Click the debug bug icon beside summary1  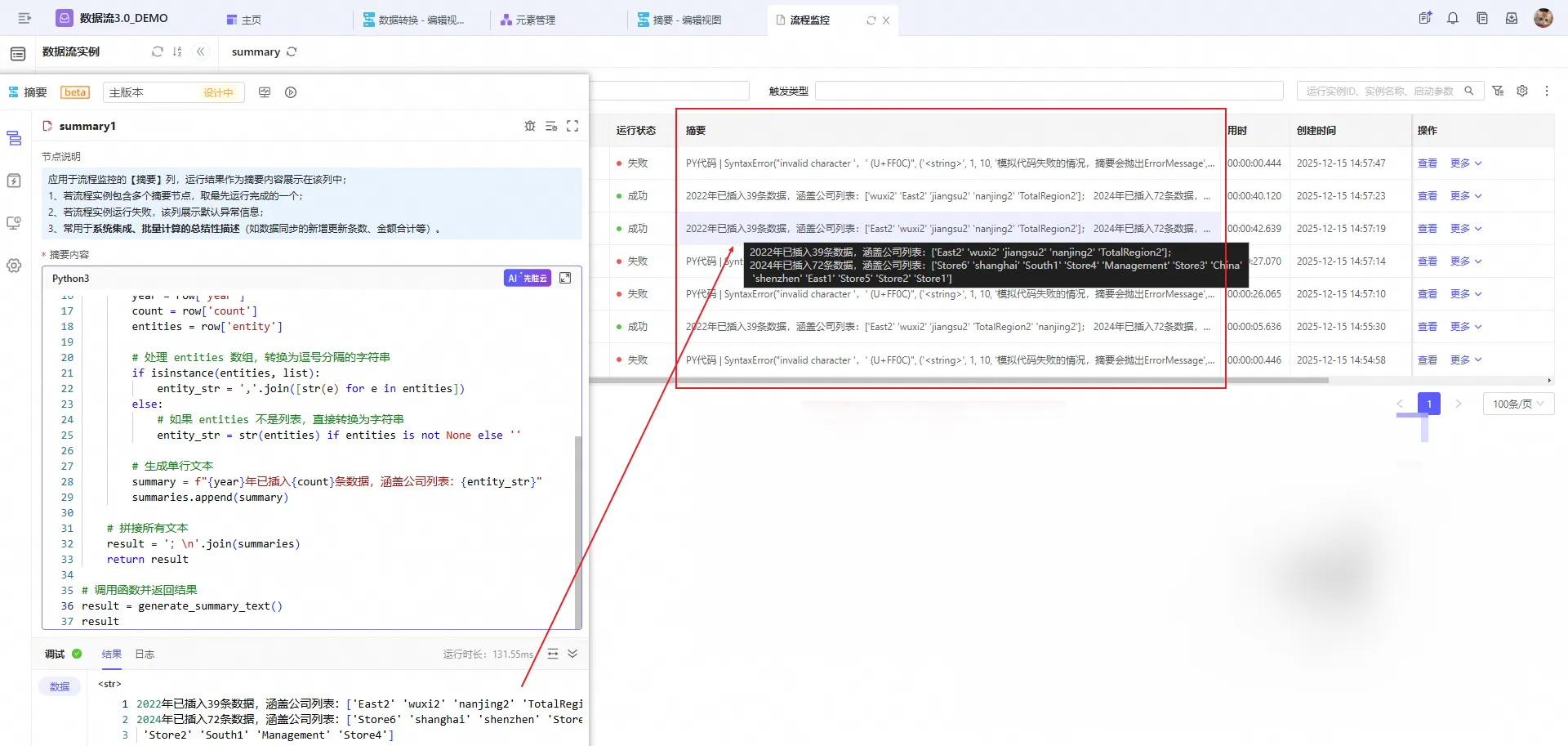point(530,126)
